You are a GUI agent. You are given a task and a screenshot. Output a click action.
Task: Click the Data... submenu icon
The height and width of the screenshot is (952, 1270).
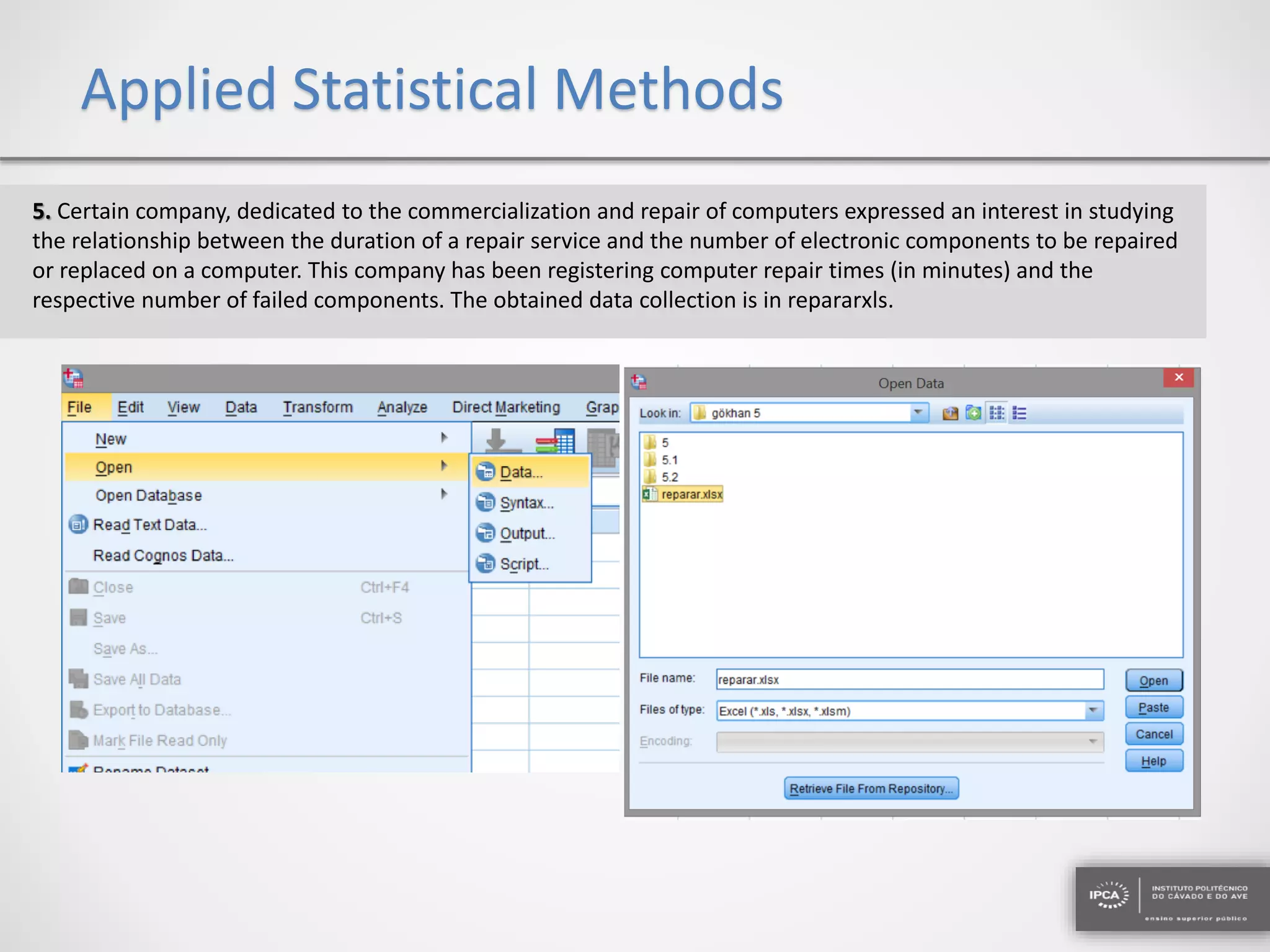coord(486,472)
